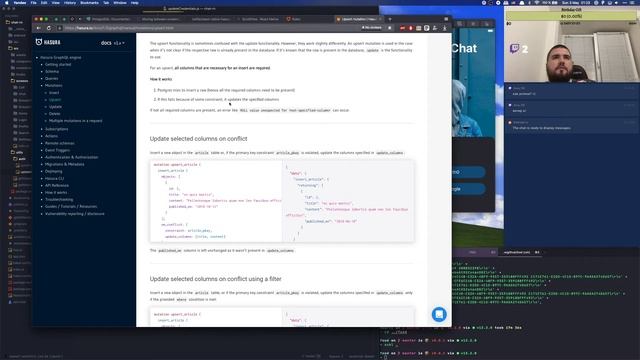
Task: Select the highlighted Upsert sidebar entry
Action: [55, 100]
